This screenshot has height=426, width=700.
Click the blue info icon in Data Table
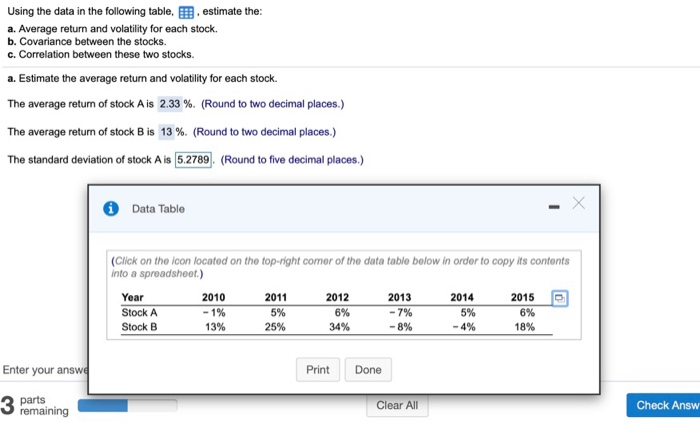click(112, 208)
